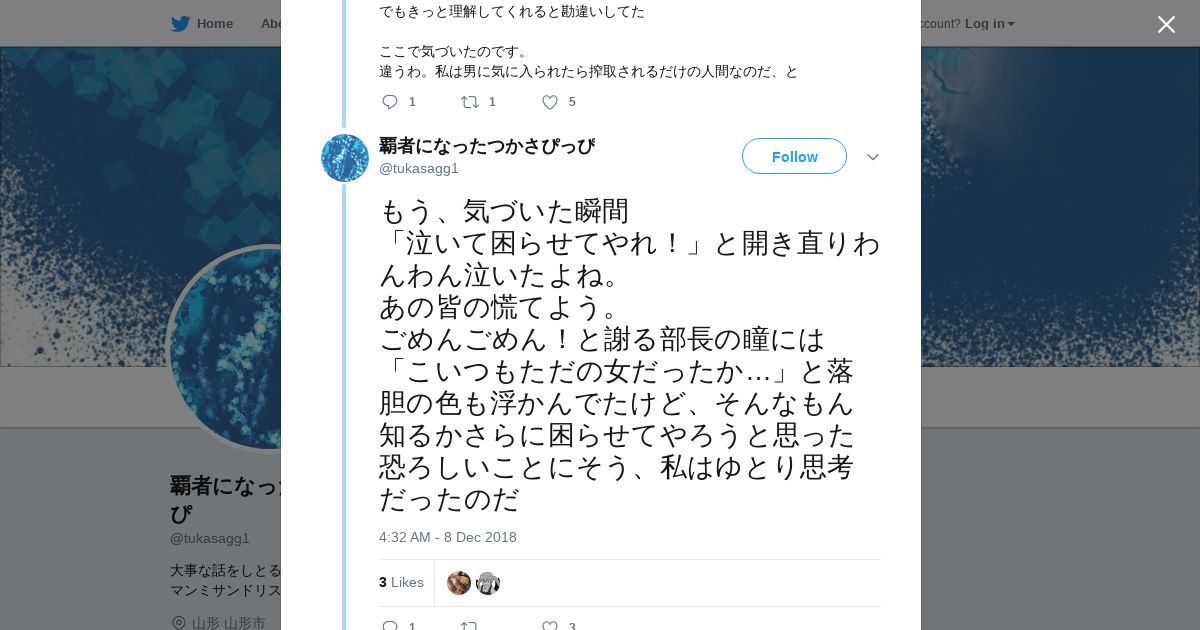Viewport: 1200px width, 630px height.
Task: Click the @tukasagg1 handle under profile name
Action: tap(210, 538)
